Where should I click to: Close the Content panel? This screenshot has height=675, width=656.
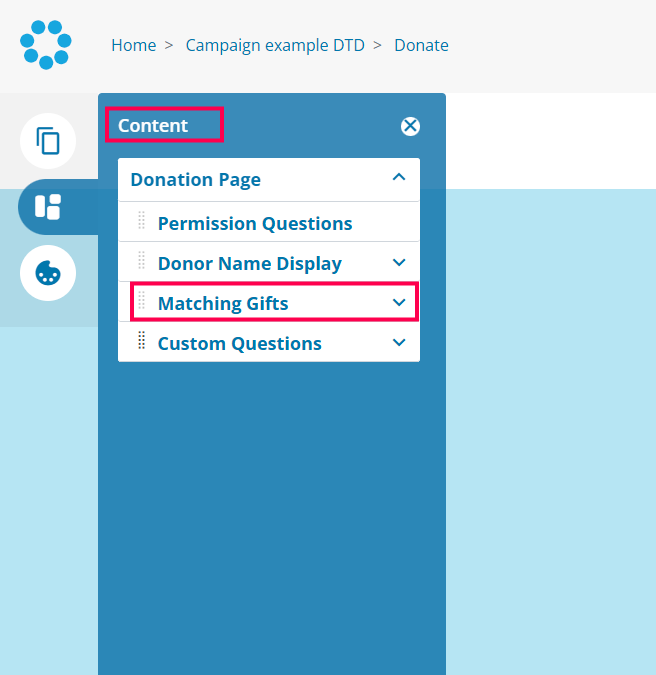[x=410, y=126]
